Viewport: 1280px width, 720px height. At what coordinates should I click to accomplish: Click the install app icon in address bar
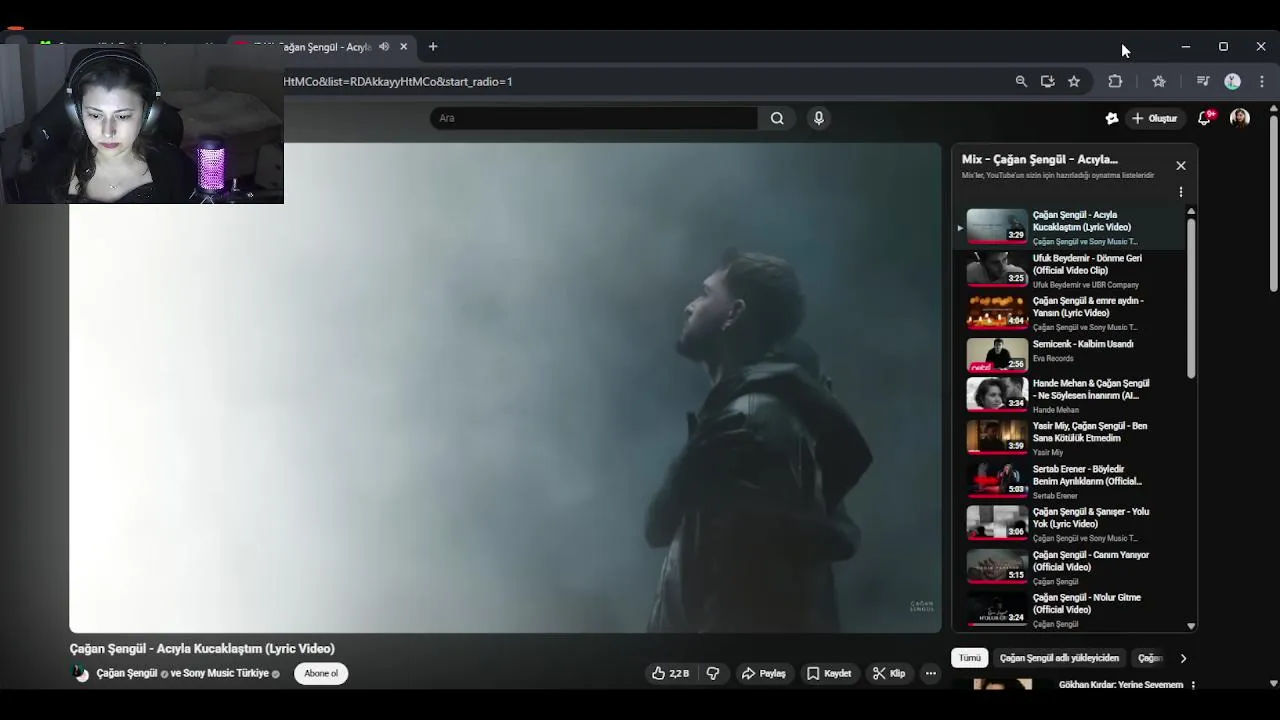[1047, 82]
